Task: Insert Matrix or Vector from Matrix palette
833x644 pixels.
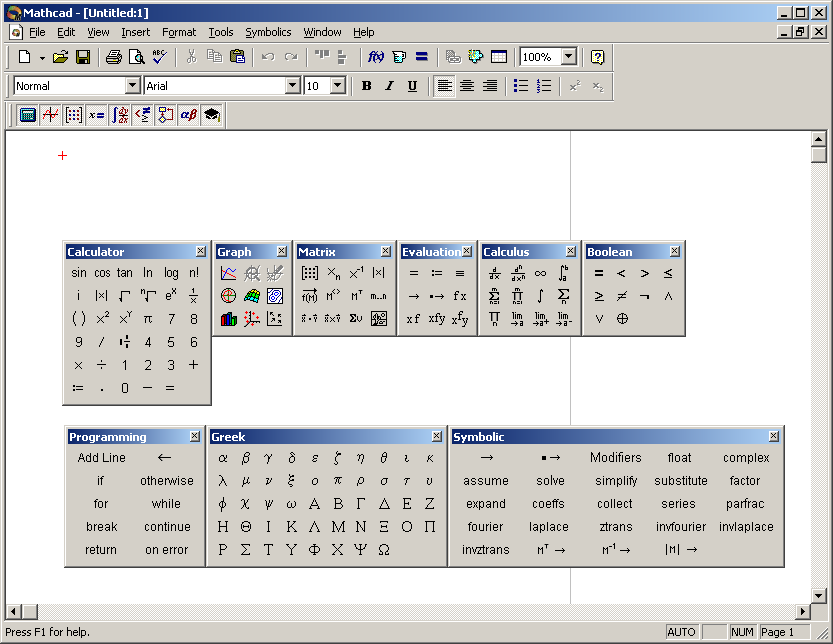Action: [x=310, y=273]
